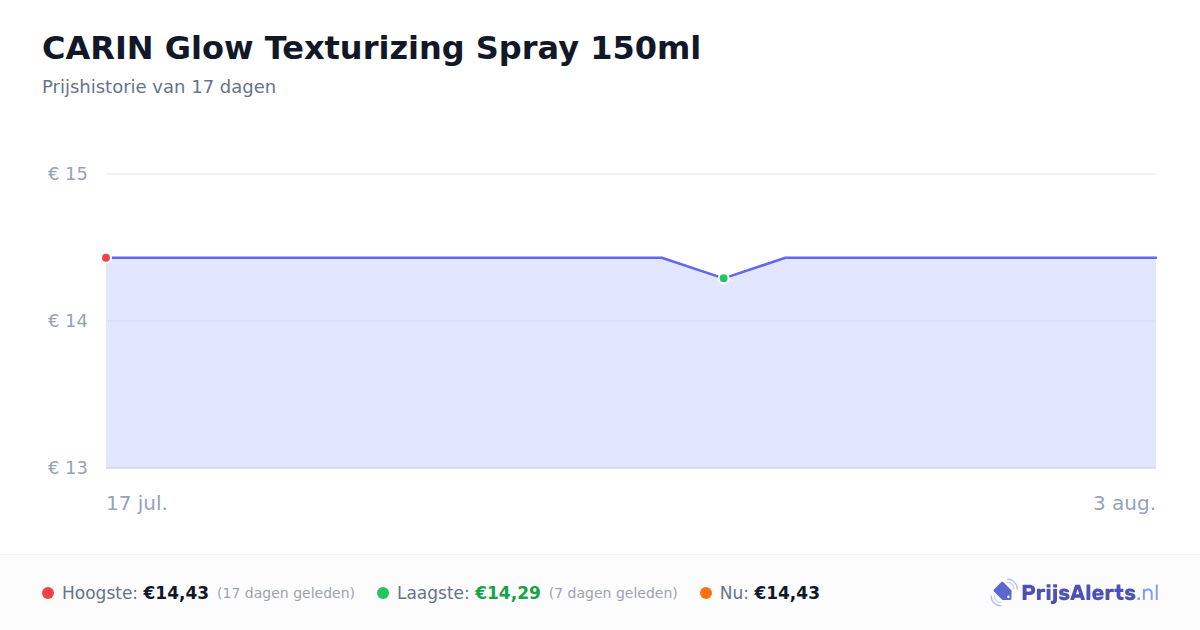
Task: Click the red highest price dot on chart
Action: click(106, 258)
